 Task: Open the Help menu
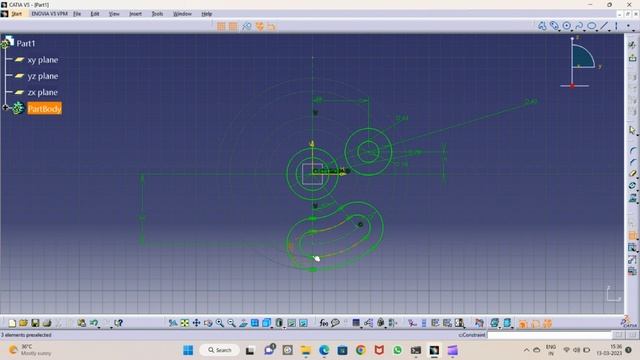click(x=207, y=14)
